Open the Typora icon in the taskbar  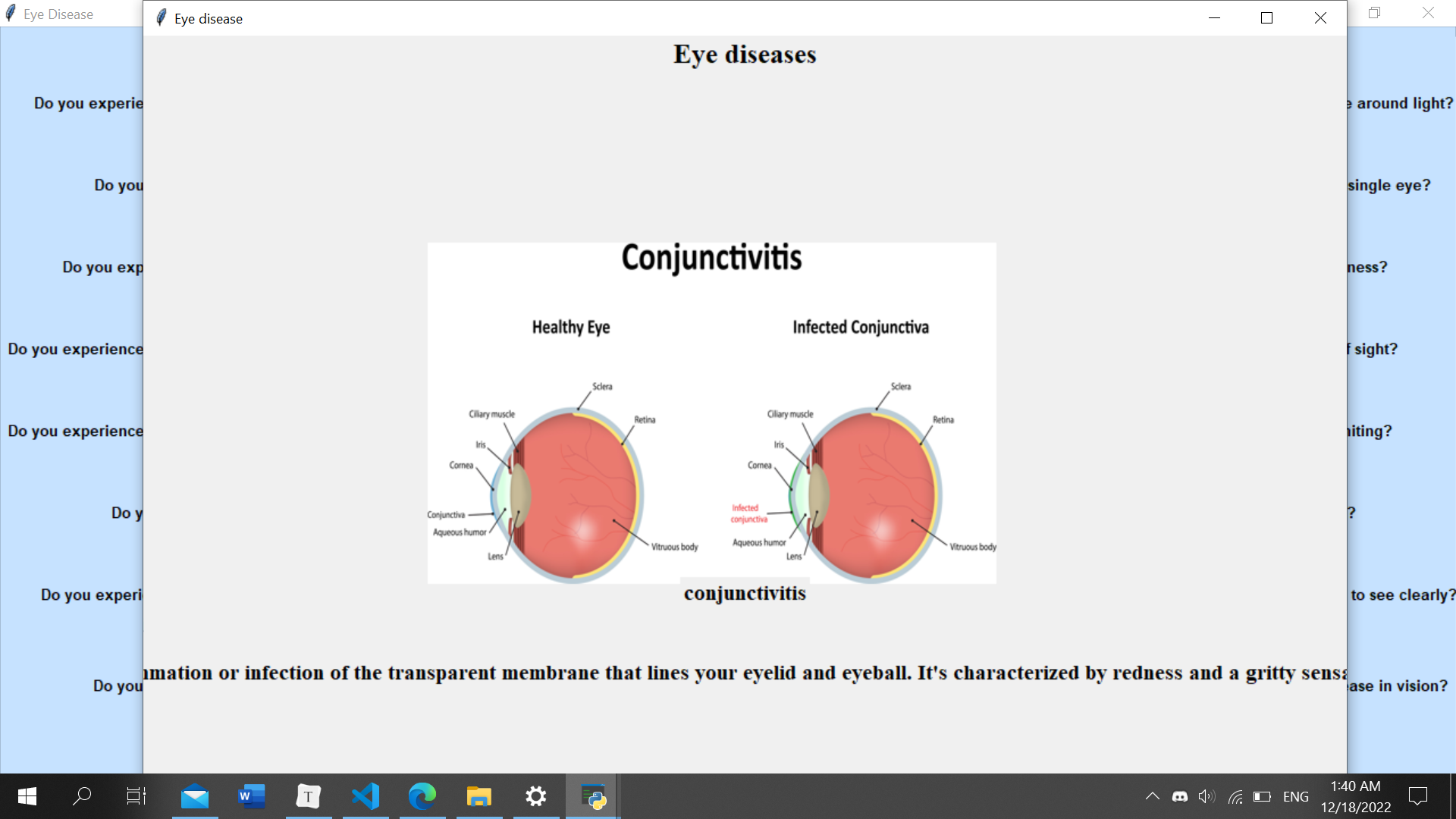click(308, 796)
